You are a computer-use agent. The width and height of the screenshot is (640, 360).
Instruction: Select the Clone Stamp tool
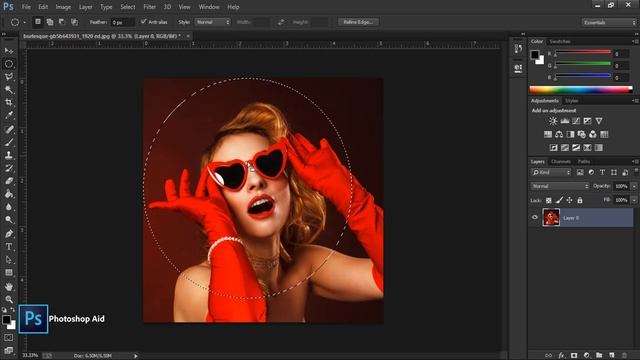pos(9,155)
